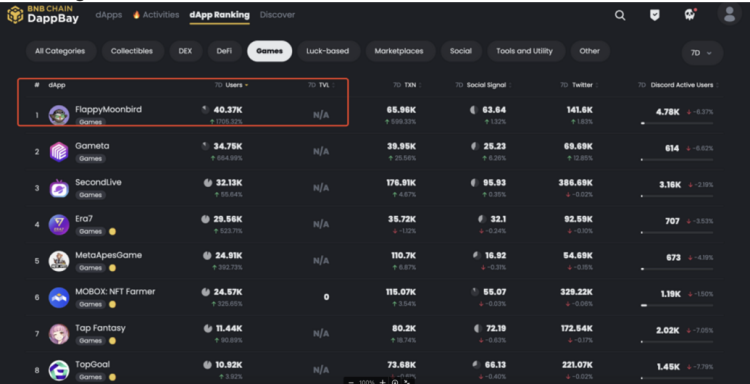This screenshot has height=384, width=750.
Task: Click the Games tag under Gameta
Action: tap(90, 158)
